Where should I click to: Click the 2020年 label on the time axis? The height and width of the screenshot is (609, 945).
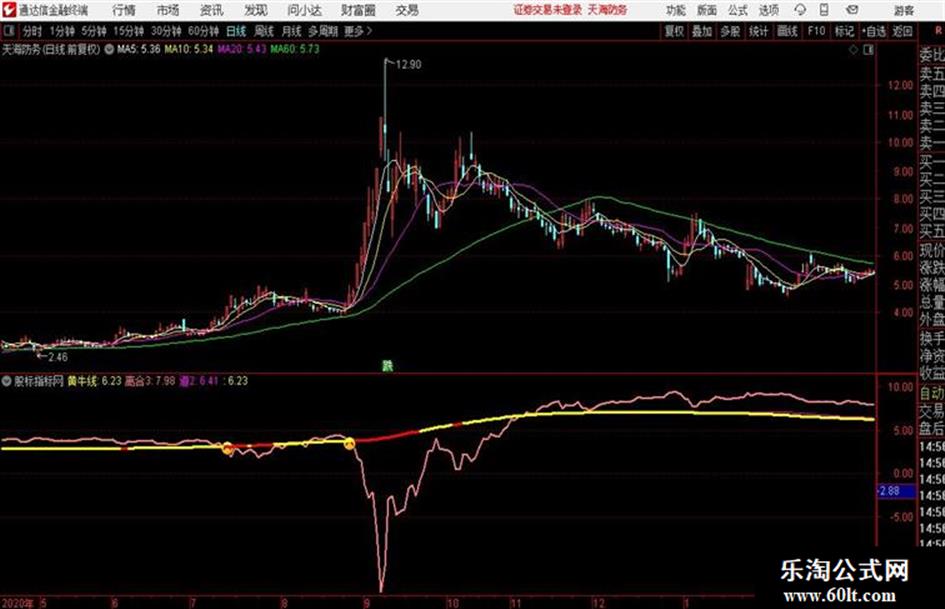pos(17,603)
